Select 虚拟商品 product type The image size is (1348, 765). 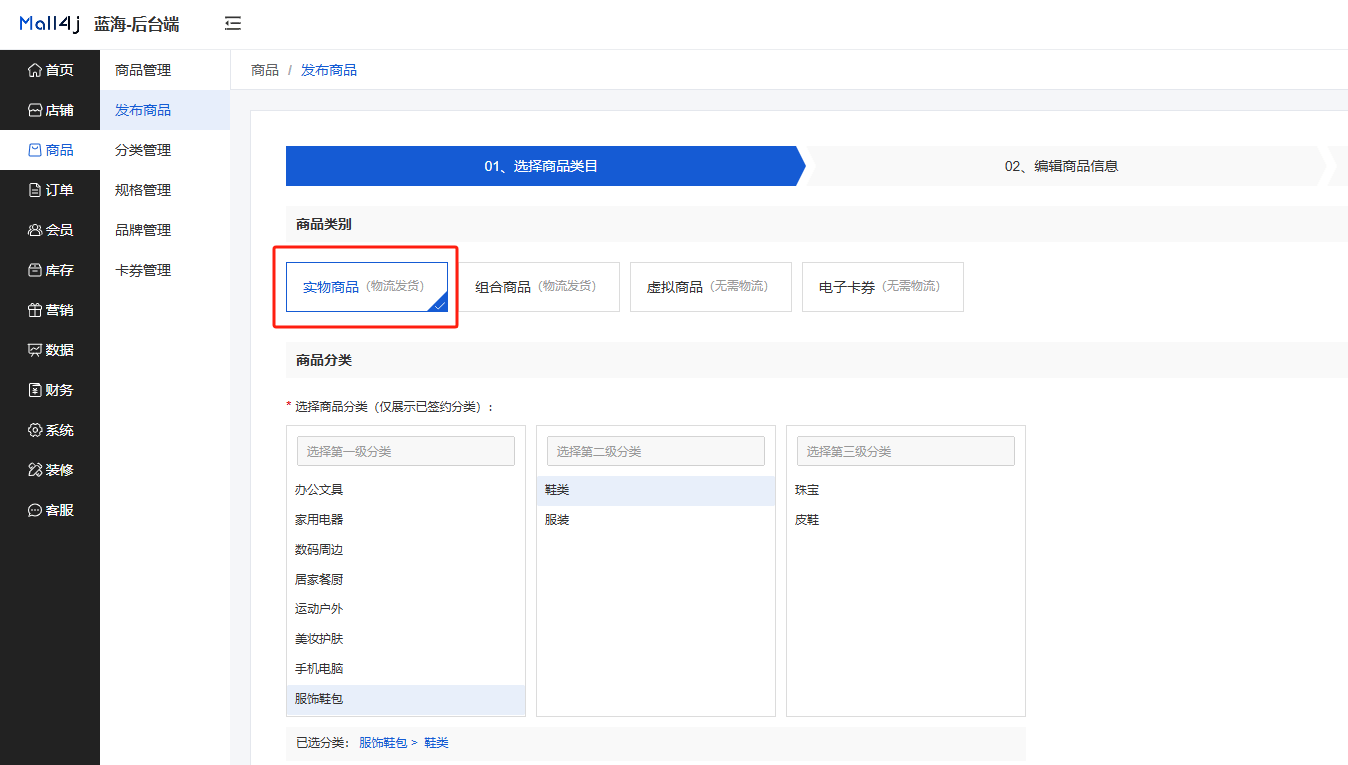pyautogui.click(x=711, y=287)
